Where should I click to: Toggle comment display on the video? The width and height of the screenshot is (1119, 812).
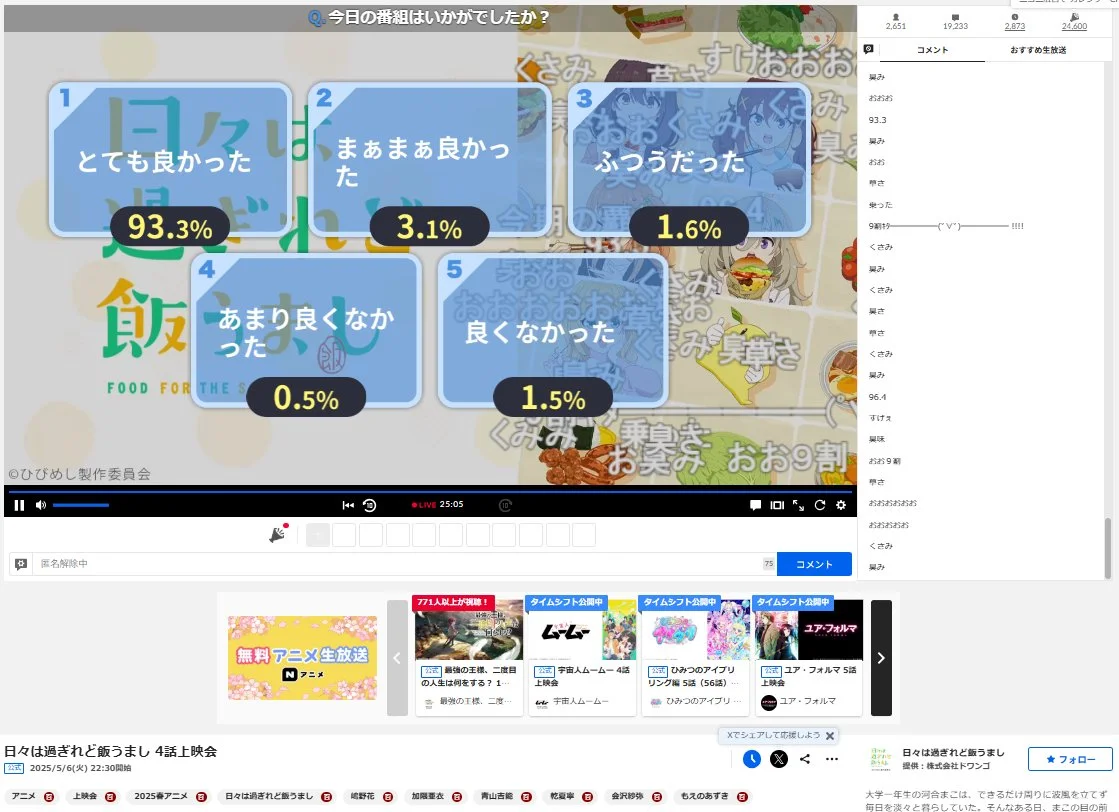point(755,505)
